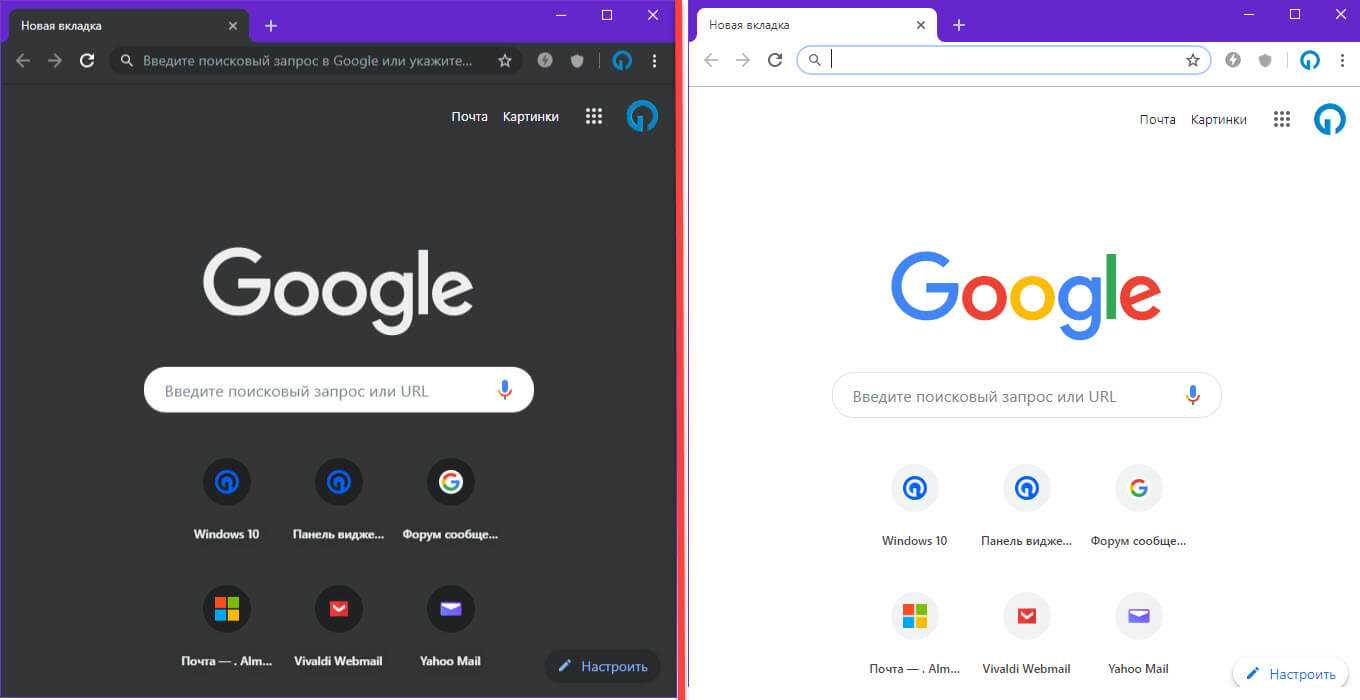Open 'Windows 10' shortcut in dark window
The height and width of the screenshot is (700, 1360).
227,498
